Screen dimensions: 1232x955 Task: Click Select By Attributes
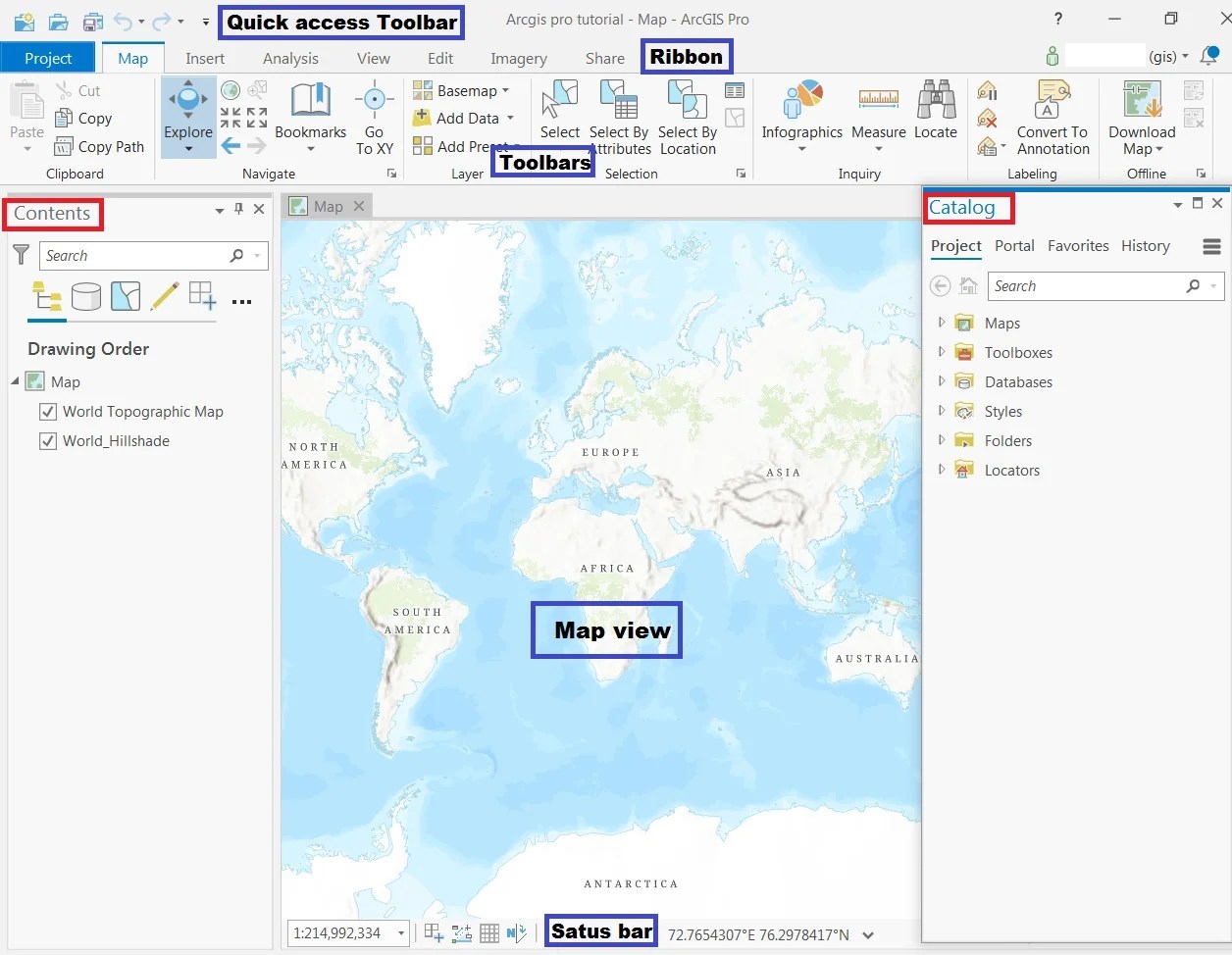[x=620, y=116]
